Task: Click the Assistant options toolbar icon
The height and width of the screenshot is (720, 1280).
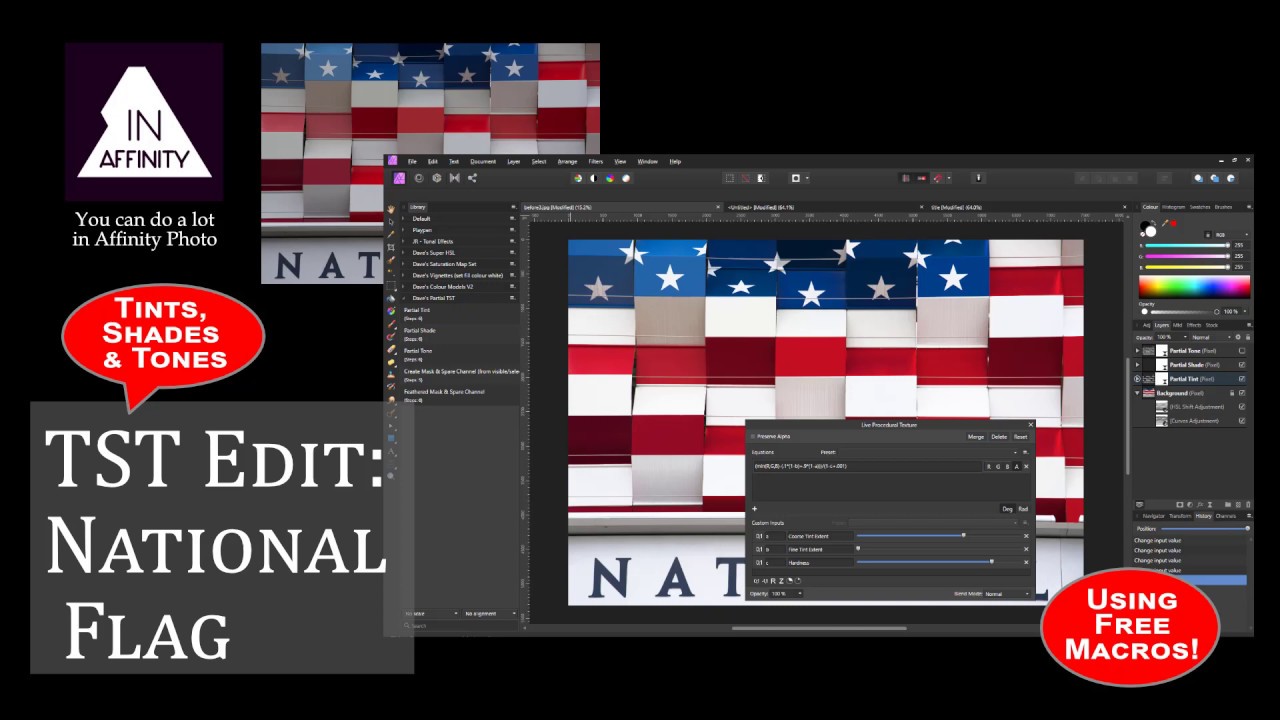Action: click(x=979, y=178)
